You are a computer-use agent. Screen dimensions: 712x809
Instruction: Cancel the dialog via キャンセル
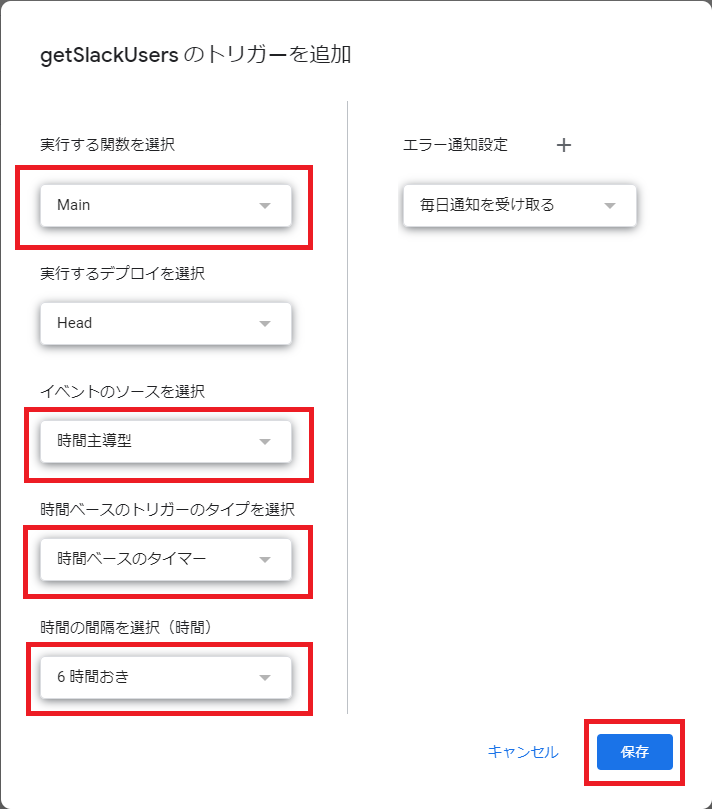click(x=523, y=752)
